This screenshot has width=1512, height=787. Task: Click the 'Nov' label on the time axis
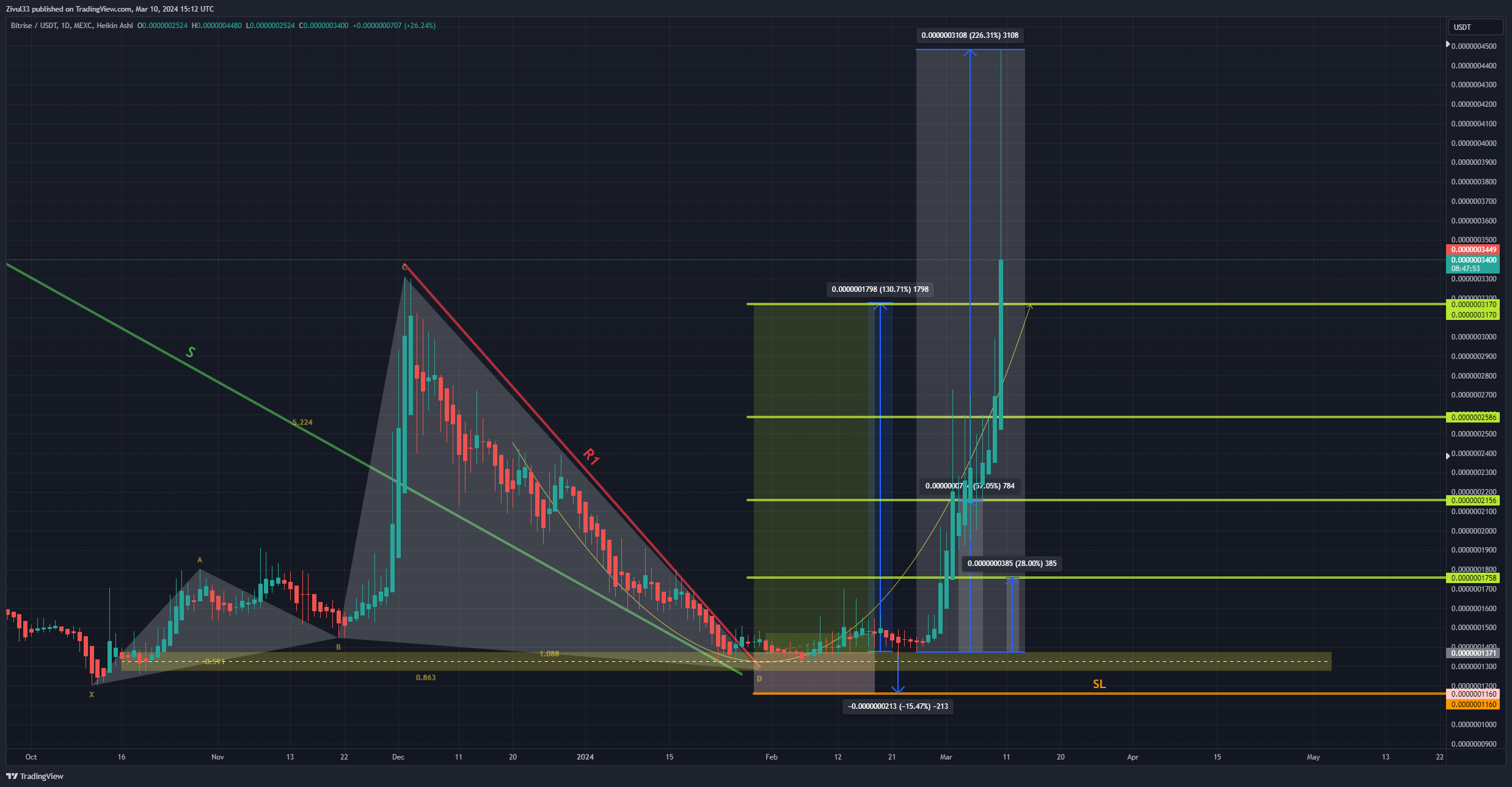(217, 757)
